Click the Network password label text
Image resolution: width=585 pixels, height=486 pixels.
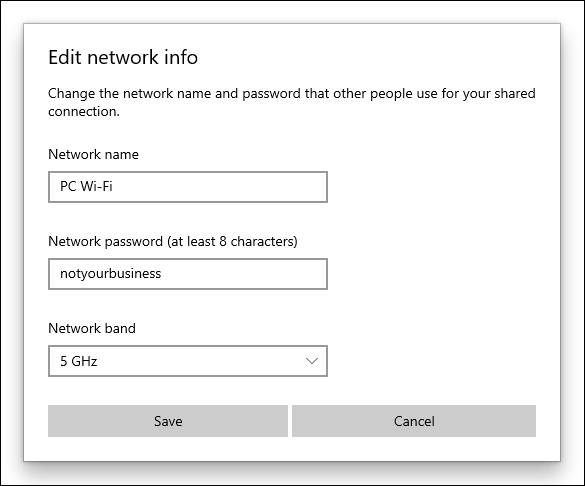(x=173, y=242)
